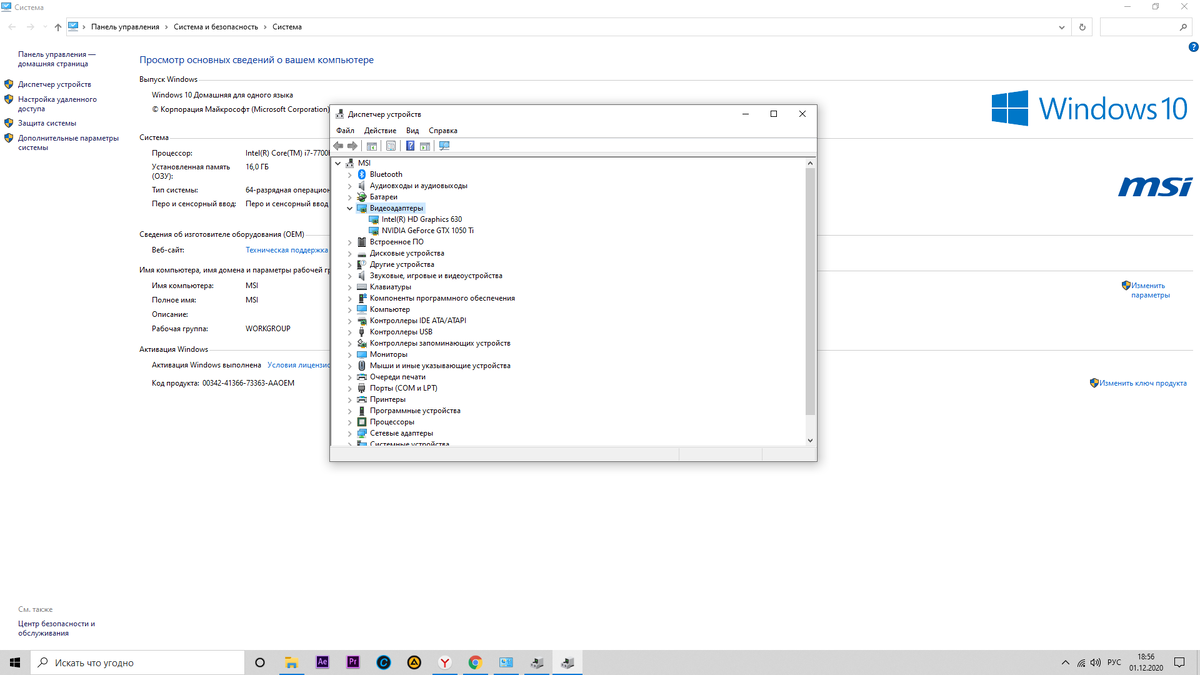The height and width of the screenshot is (675, 1200).
Task: Expand Аудиовходы и аудиовыходы category
Action: [x=350, y=185]
